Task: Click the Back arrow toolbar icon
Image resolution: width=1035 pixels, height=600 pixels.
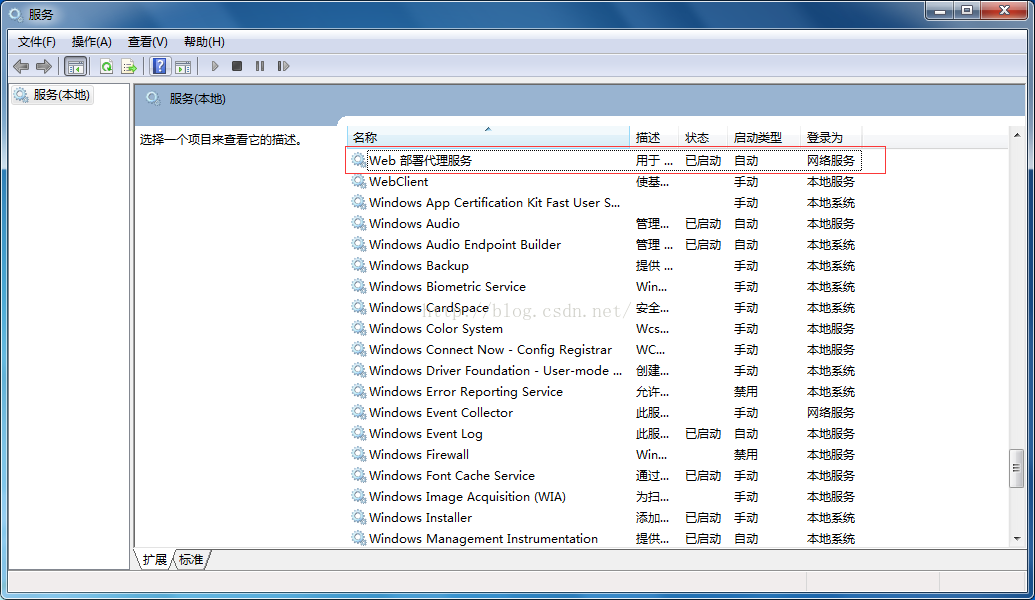Action: (x=21, y=66)
